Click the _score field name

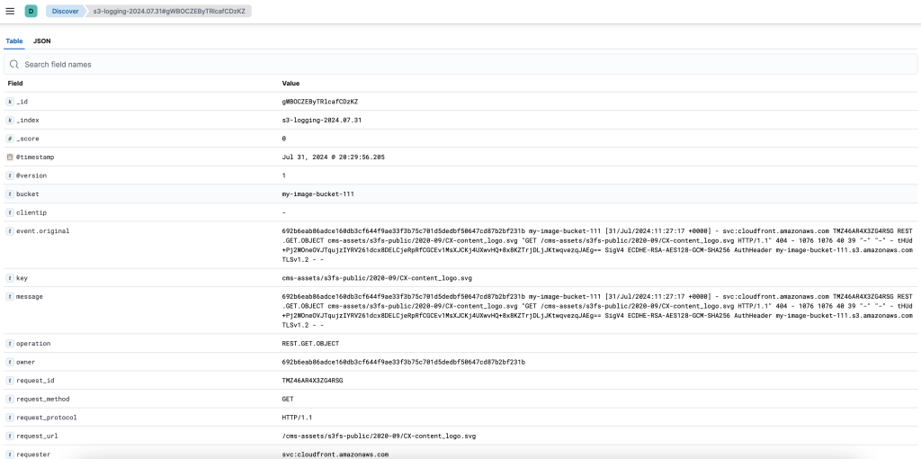point(26,139)
